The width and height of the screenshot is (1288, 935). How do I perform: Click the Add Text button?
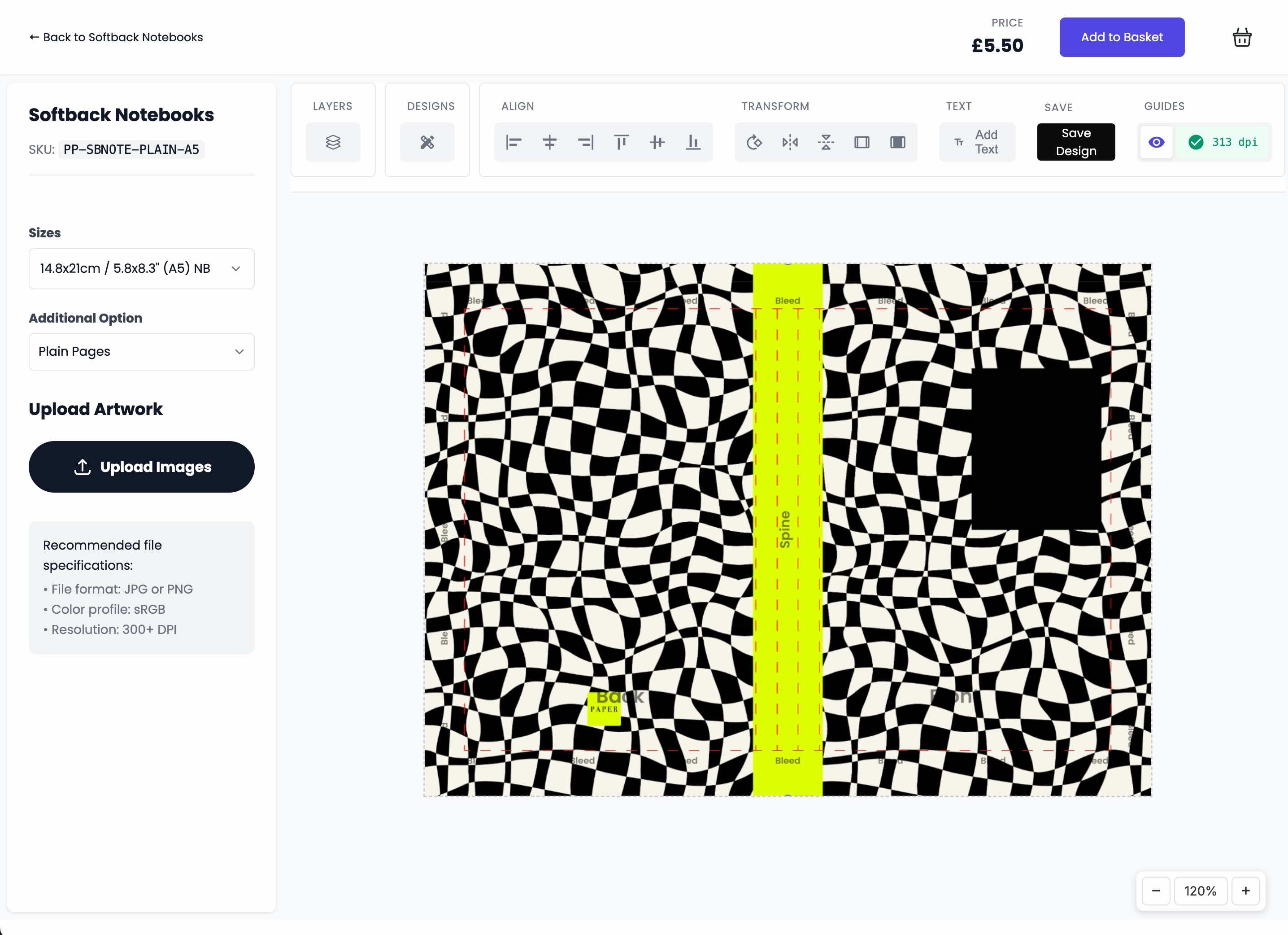pos(977,142)
